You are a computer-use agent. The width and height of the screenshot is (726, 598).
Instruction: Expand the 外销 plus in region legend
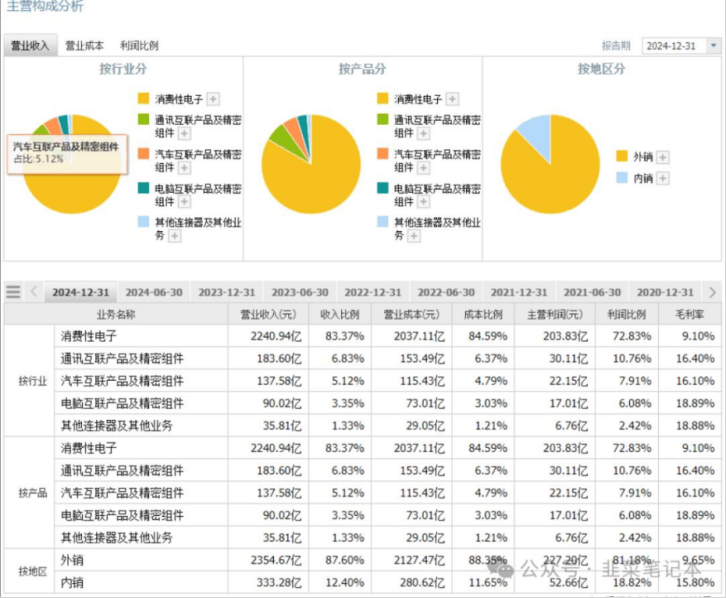pos(663,157)
